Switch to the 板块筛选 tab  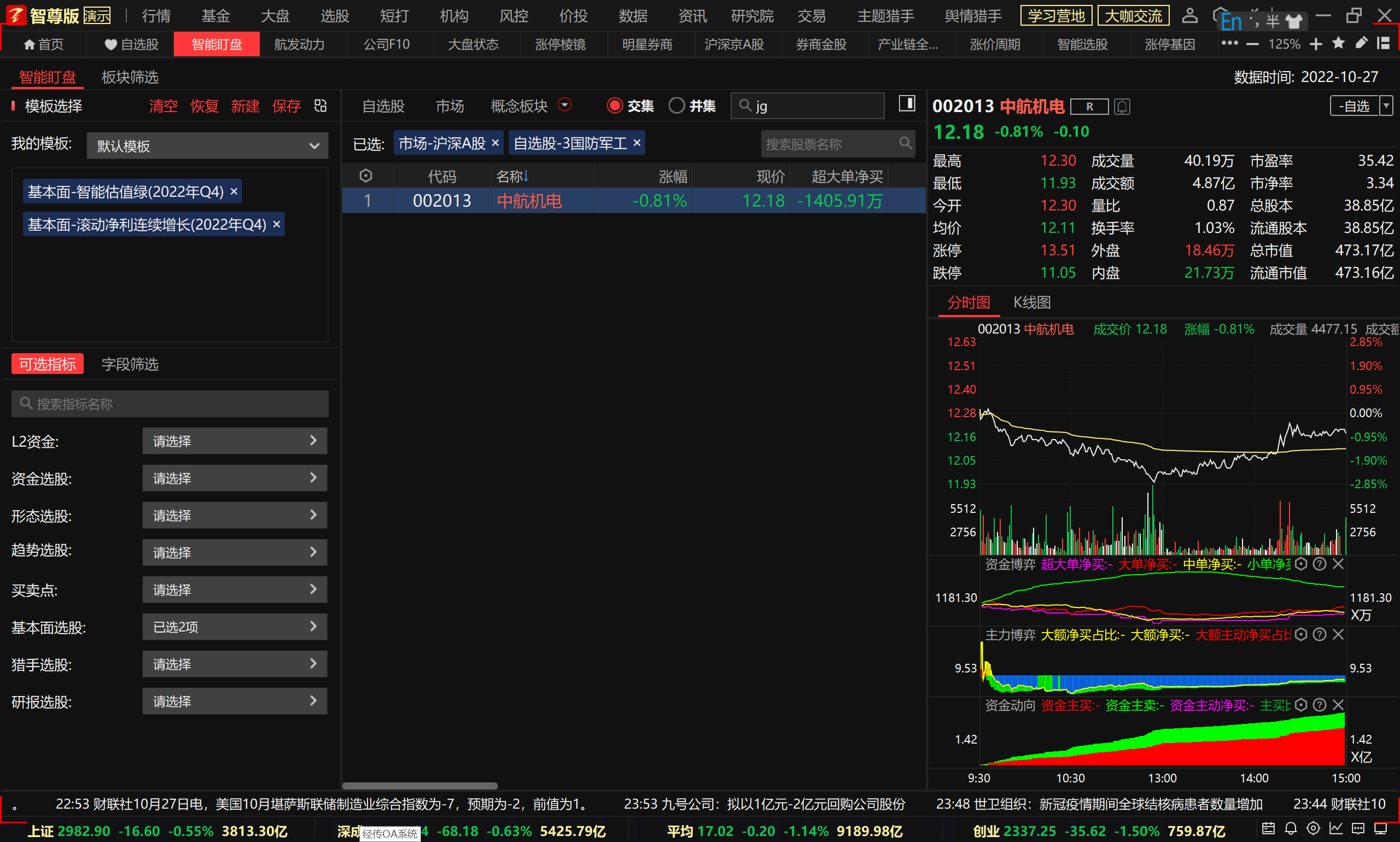(130, 77)
